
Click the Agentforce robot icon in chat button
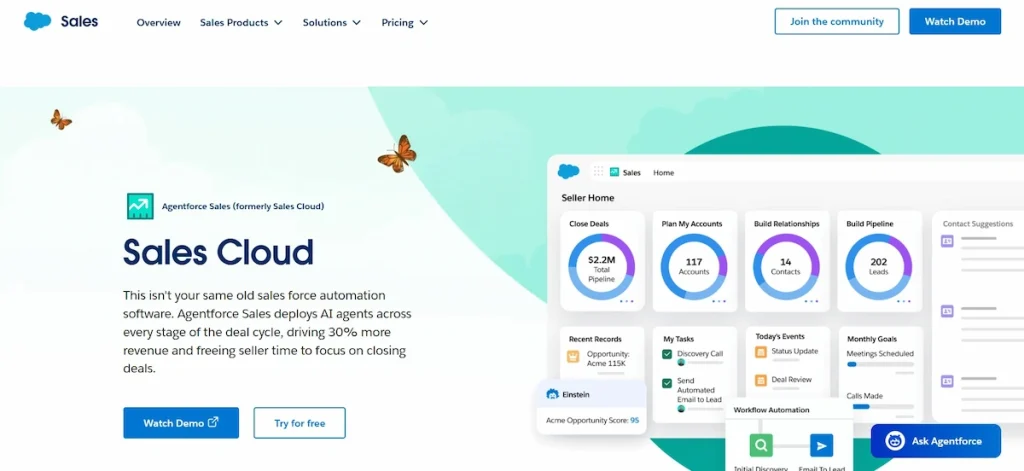pos(895,441)
